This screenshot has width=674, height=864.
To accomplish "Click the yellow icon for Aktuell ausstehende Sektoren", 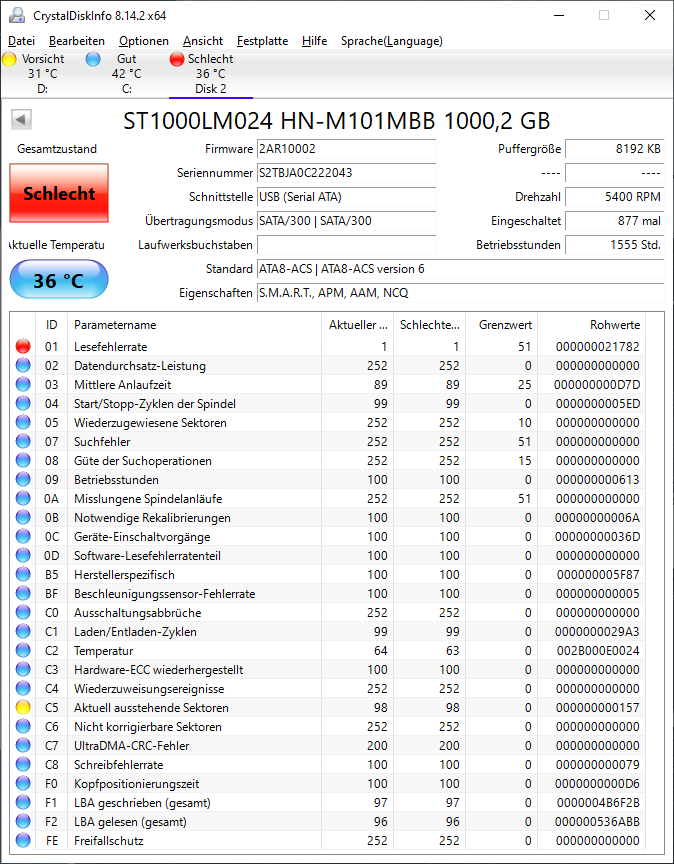I will [23, 708].
